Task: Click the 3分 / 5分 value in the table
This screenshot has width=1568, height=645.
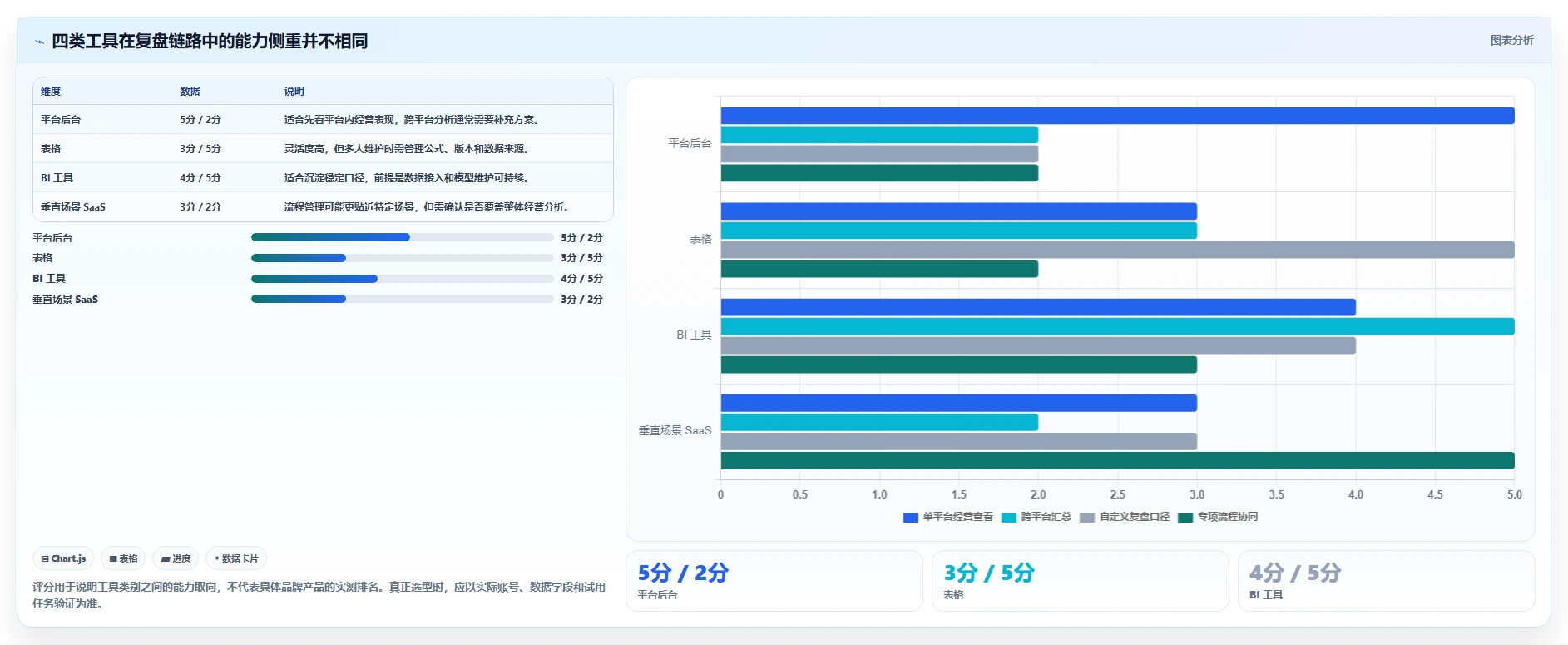Action: [x=200, y=149]
